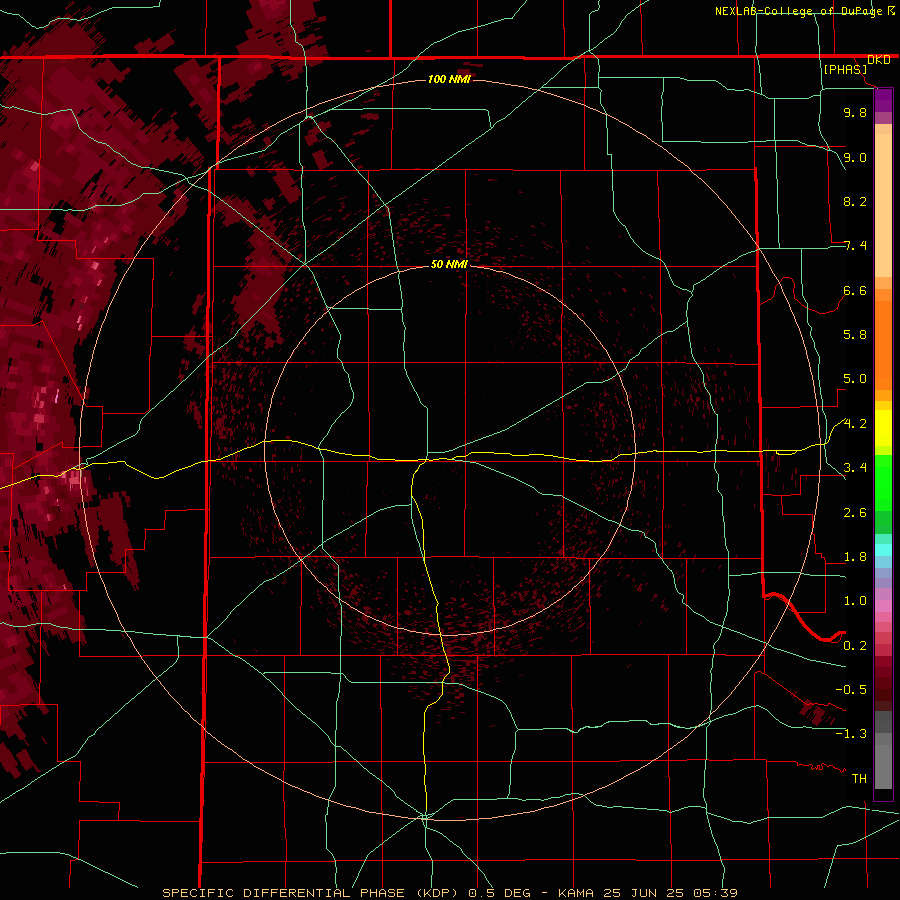Image resolution: width=900 pixels, height=900 pixels.
Task: Click the dark purple swatch atop the color bar
Action: pyautogui.click(x=883, y=100)
